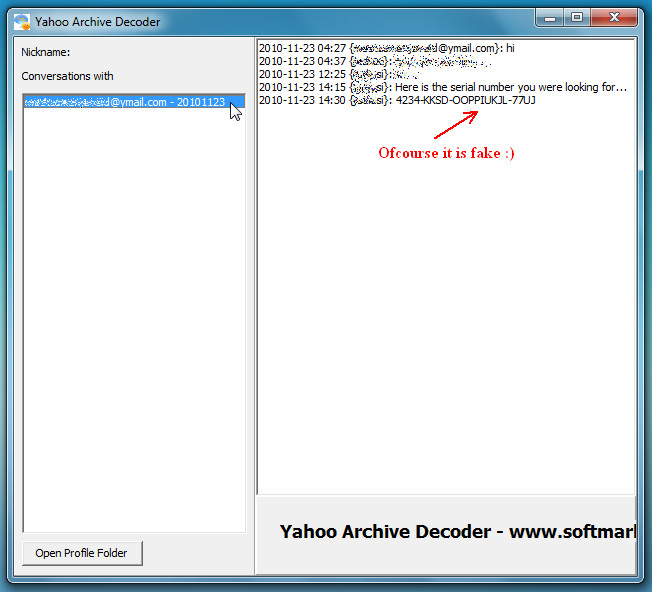Click the Conversations with label

(67, 76)
